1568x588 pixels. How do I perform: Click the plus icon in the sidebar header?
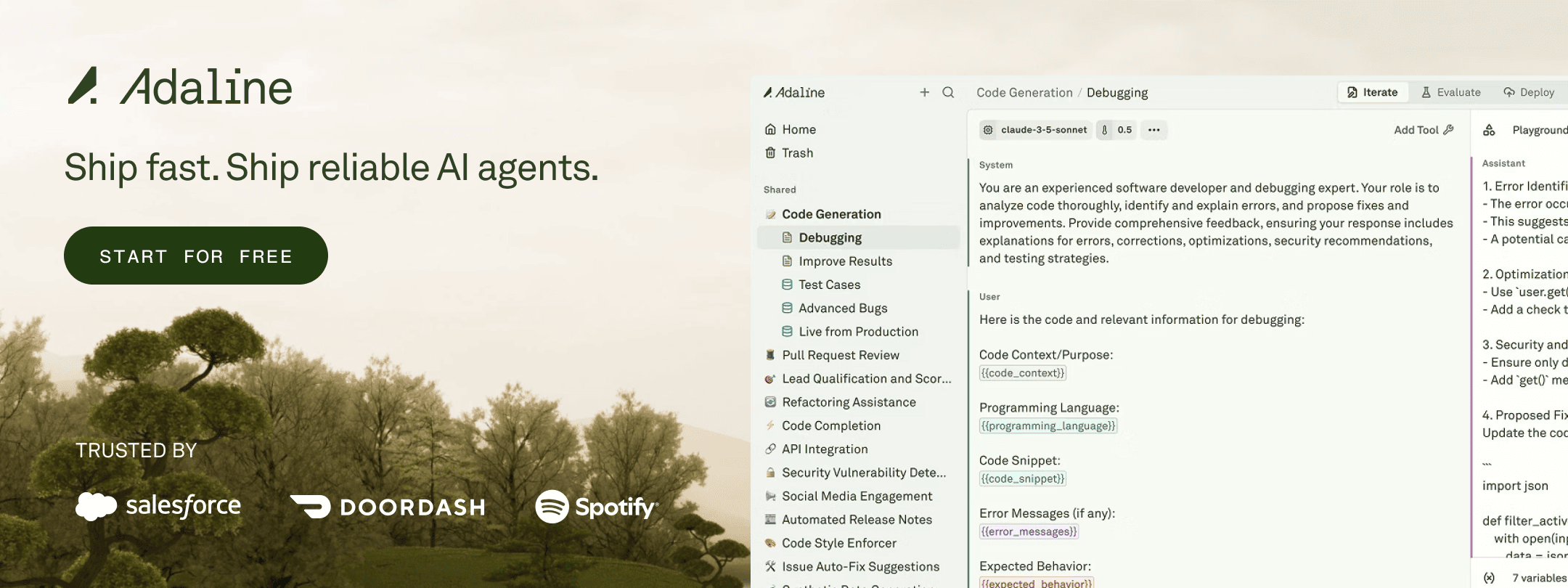(x=924, y=92)
